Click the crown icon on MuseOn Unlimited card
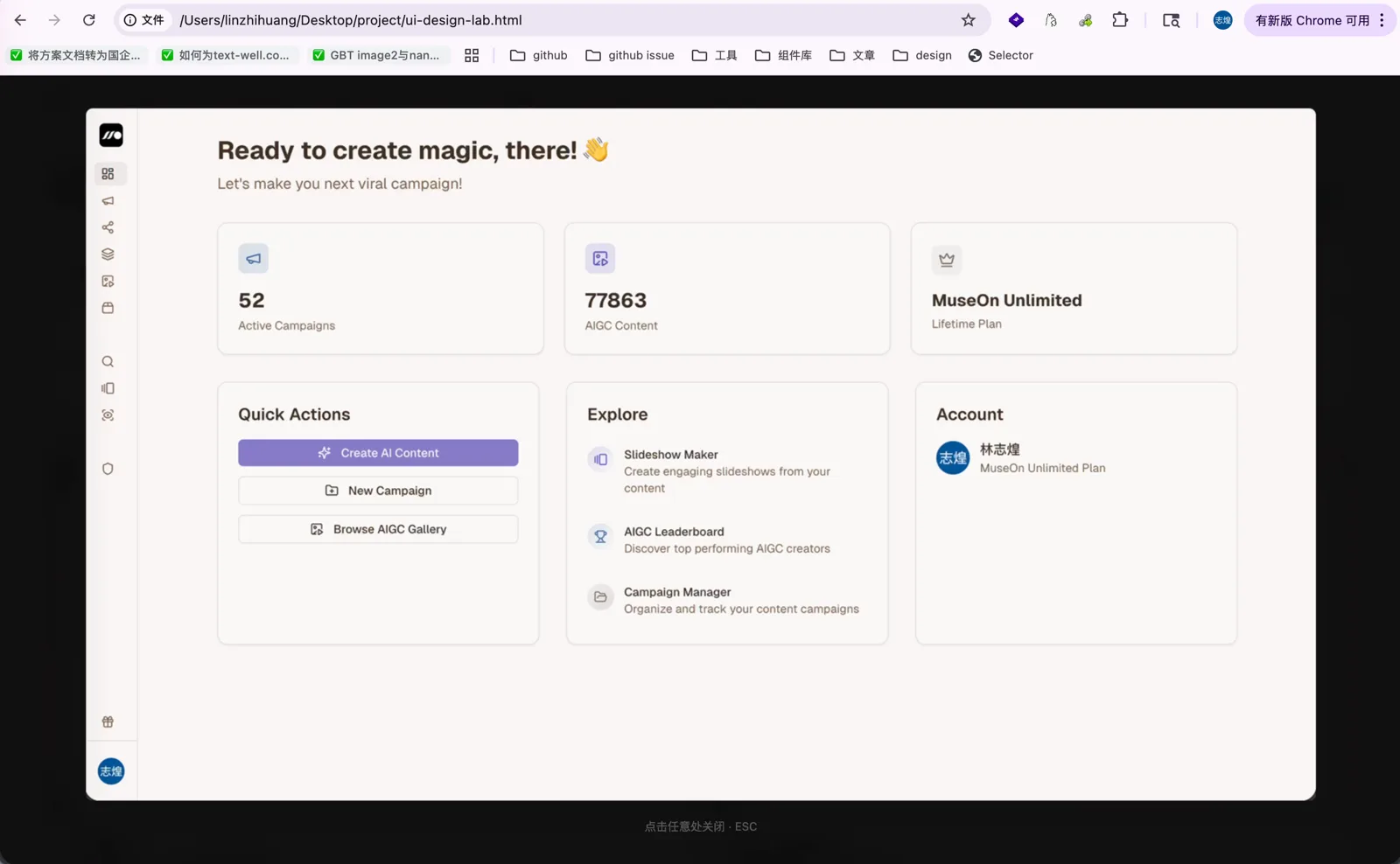Viewport: 1400px width, 864px height. (947, 260)
